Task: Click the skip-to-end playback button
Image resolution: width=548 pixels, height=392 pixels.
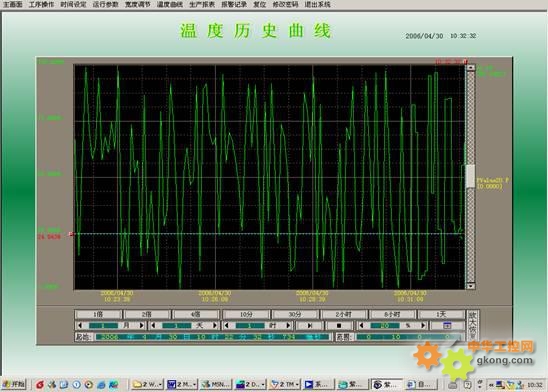Action: point(310,326)
